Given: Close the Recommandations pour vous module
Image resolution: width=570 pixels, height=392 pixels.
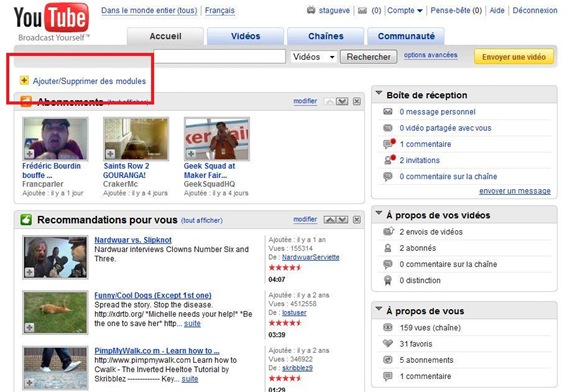Looking at the screenshot, I should tap(357, 220).
